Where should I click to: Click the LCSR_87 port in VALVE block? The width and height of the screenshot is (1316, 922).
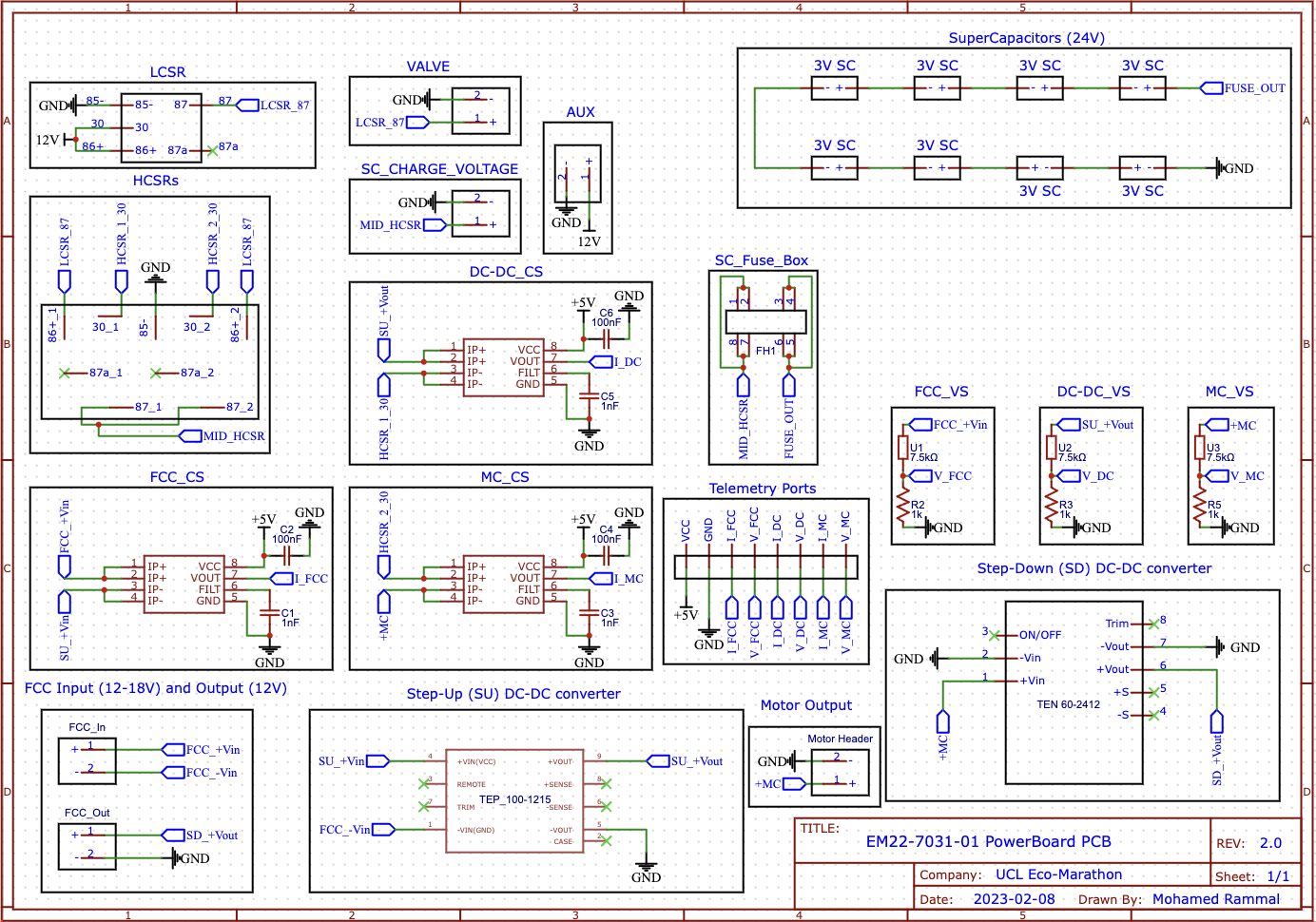pyautogui.click(x=392, y=122)
